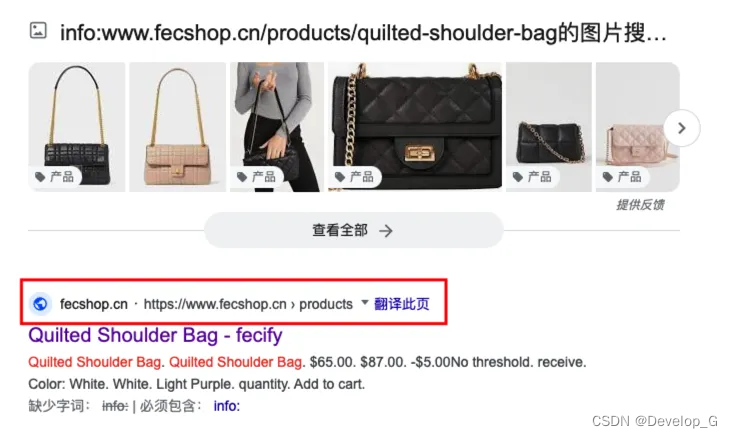This screenshot has height=438, width=732.
Task: Expand the dropdown arrow after products
Action: pos(365,303)
